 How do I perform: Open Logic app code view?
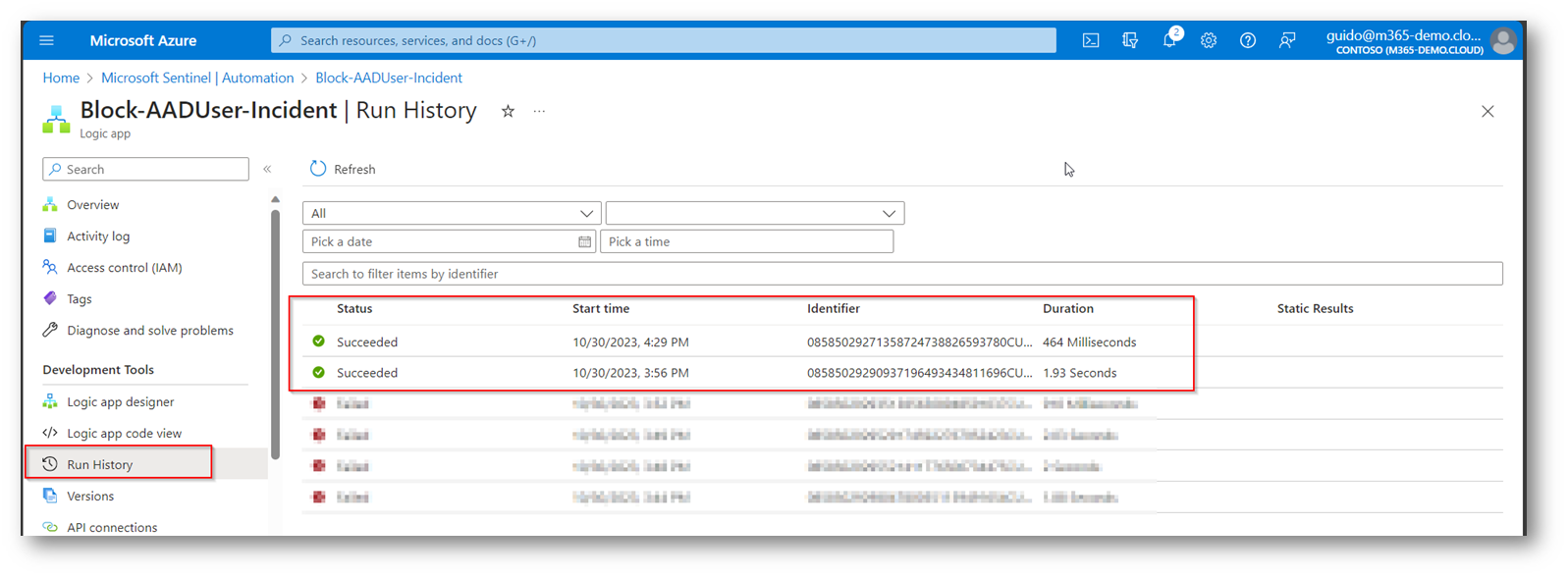click(125, 433)
